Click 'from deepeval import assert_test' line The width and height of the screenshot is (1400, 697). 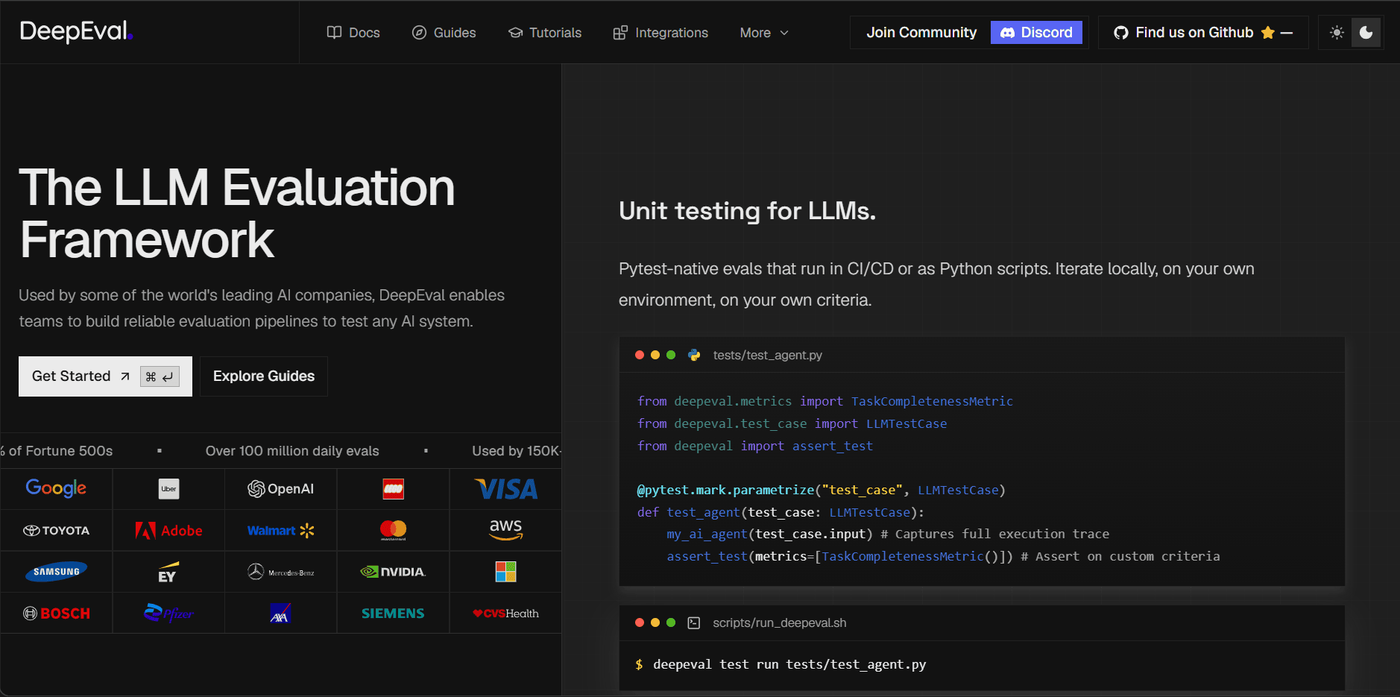[755, 446]
